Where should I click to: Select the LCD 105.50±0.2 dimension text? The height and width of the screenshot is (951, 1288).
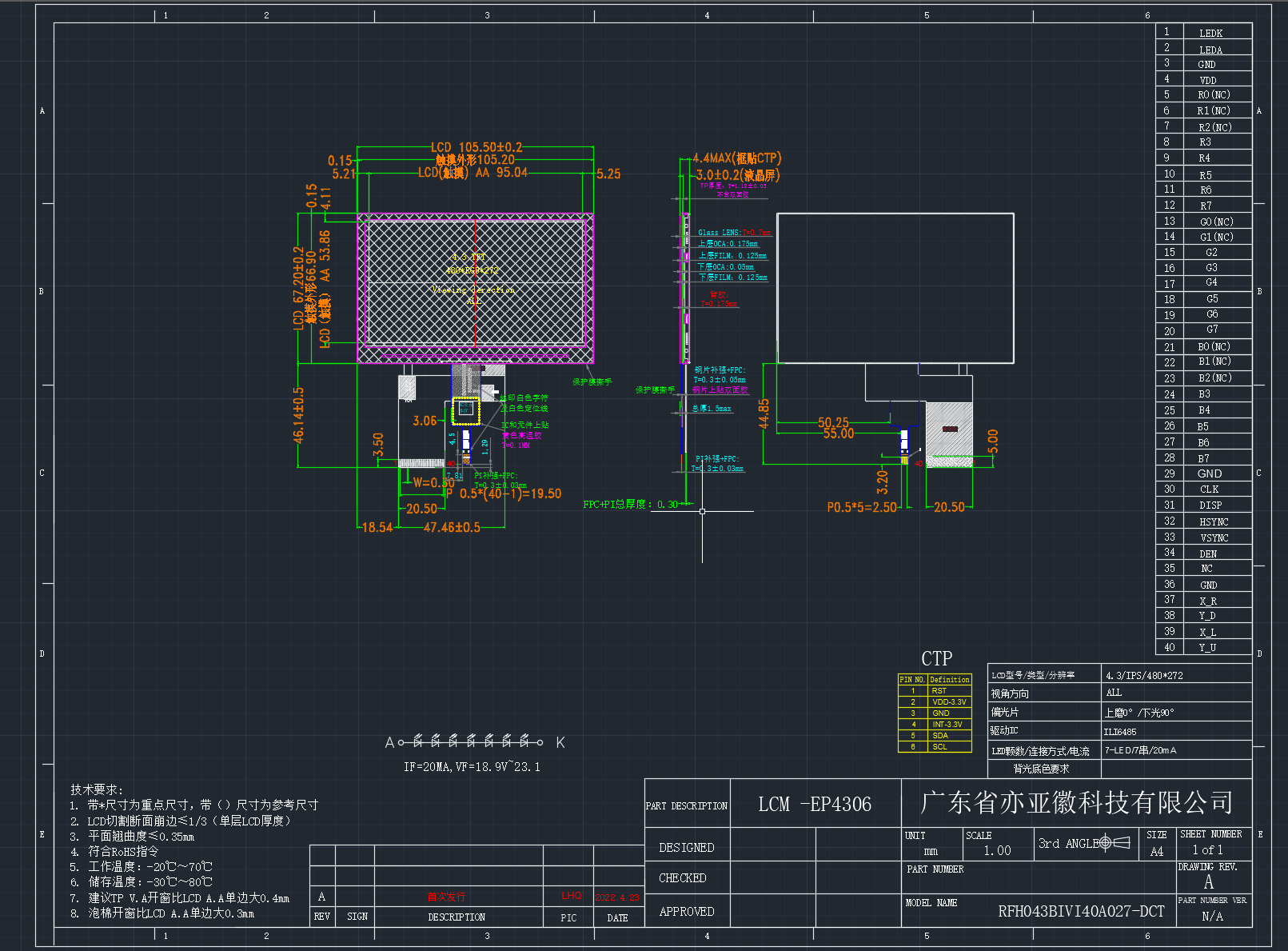coord(477,147)
